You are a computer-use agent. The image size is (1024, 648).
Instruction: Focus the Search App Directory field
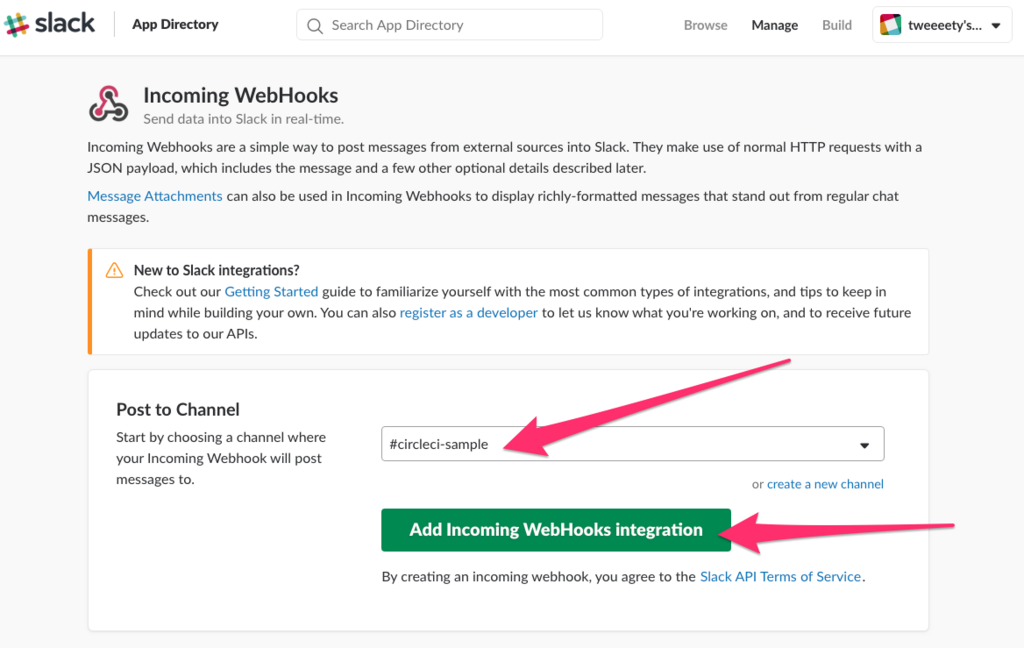[x=460, y=25]
